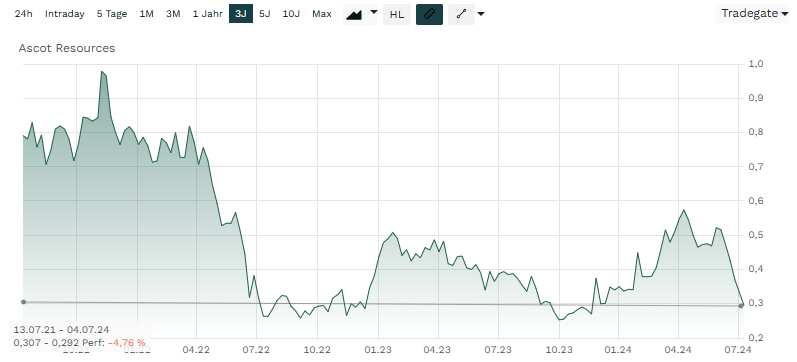Select the 3M time range

point(173,14)
